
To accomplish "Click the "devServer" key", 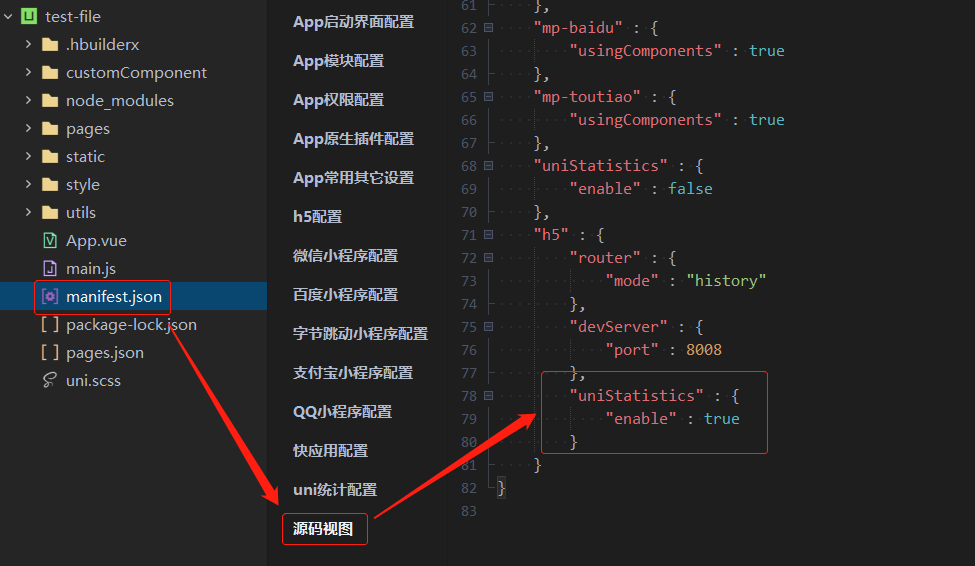I will pyautogui.click(x=619, y=327).
